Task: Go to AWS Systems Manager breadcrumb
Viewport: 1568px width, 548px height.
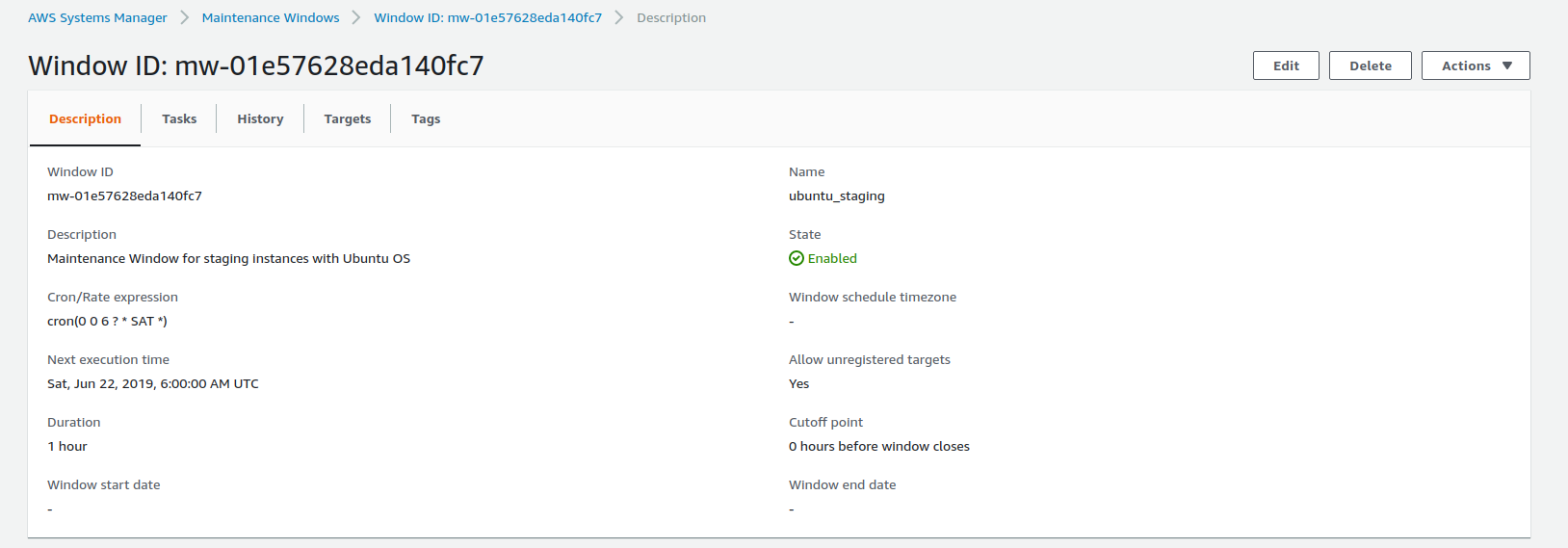Action: (x=97, y=17)
